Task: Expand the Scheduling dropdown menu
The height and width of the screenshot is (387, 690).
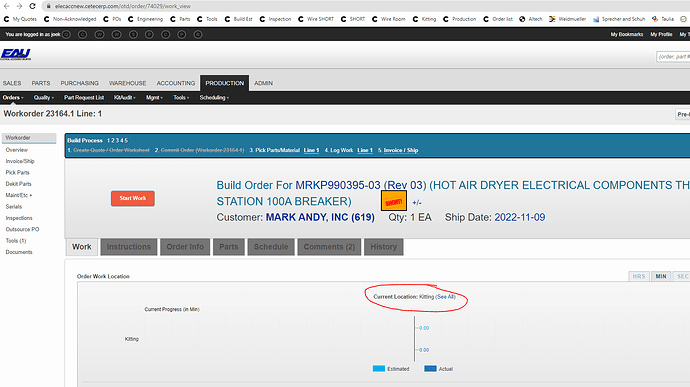Action: click(x=214, y=98)
